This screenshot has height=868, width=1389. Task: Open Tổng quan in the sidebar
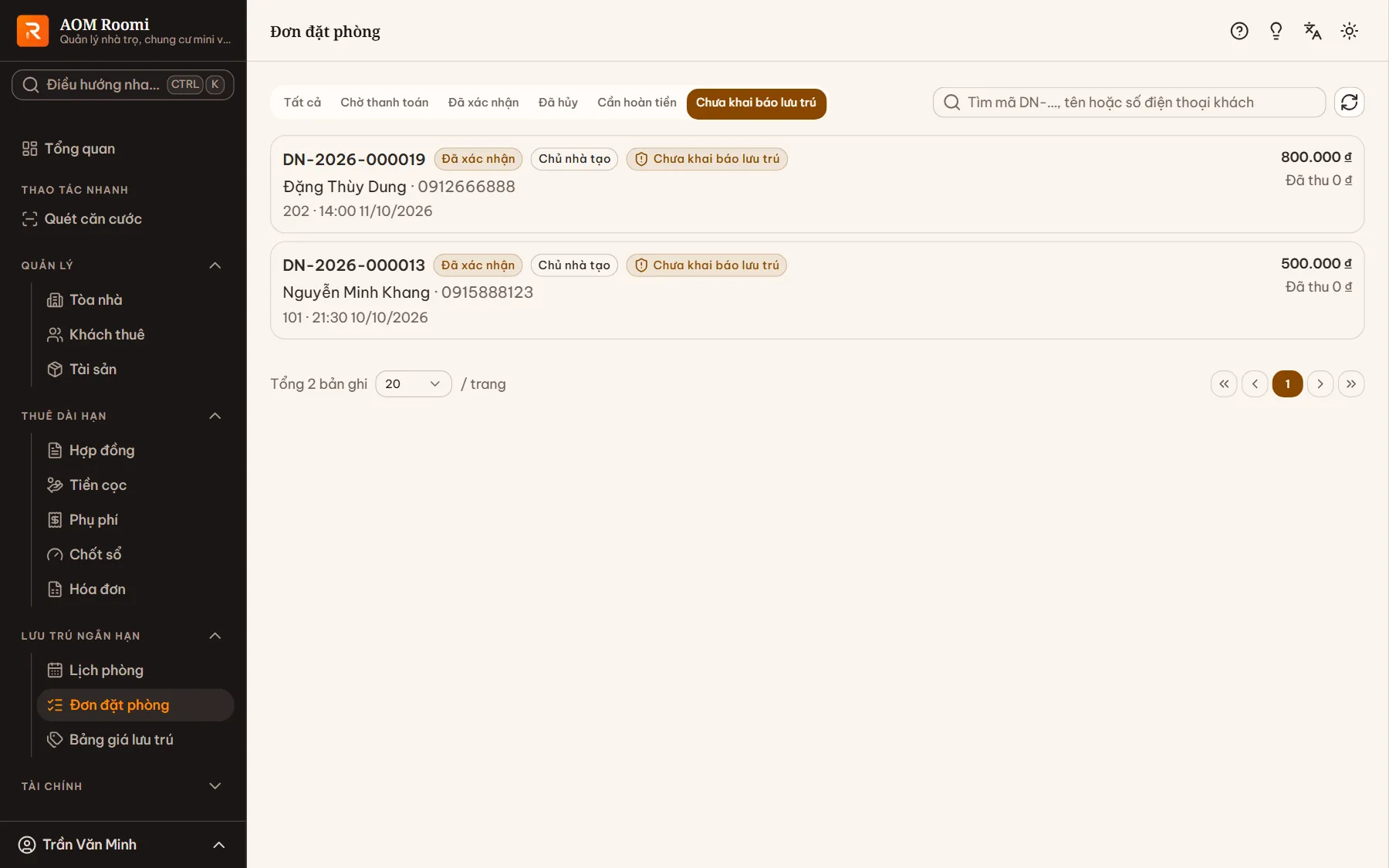tap(123, 148)
